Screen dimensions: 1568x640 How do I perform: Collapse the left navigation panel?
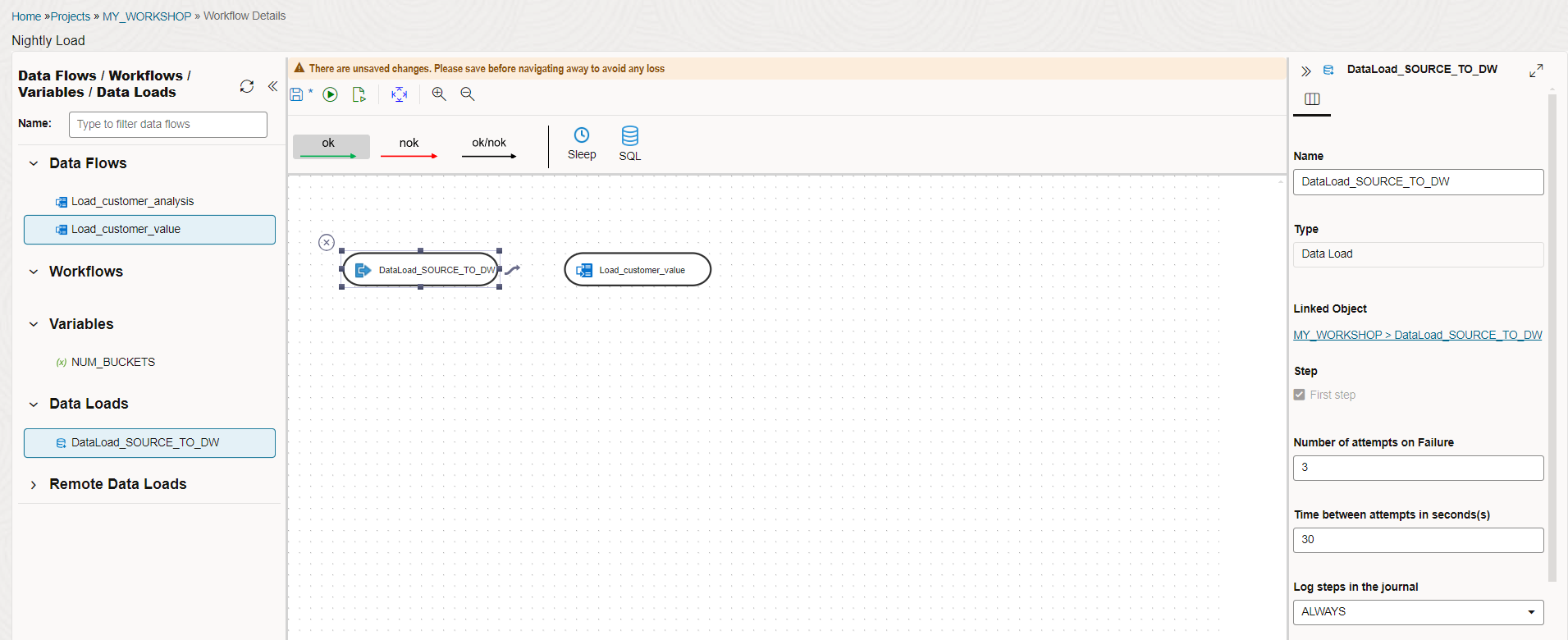click(273, 86)
